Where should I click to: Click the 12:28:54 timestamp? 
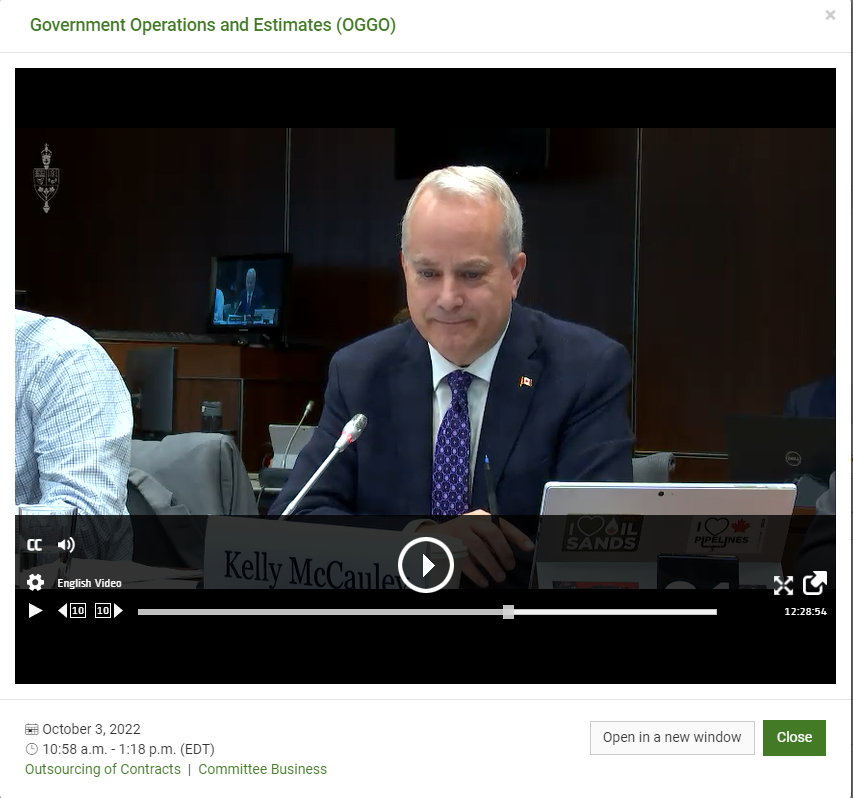point(805,612)
